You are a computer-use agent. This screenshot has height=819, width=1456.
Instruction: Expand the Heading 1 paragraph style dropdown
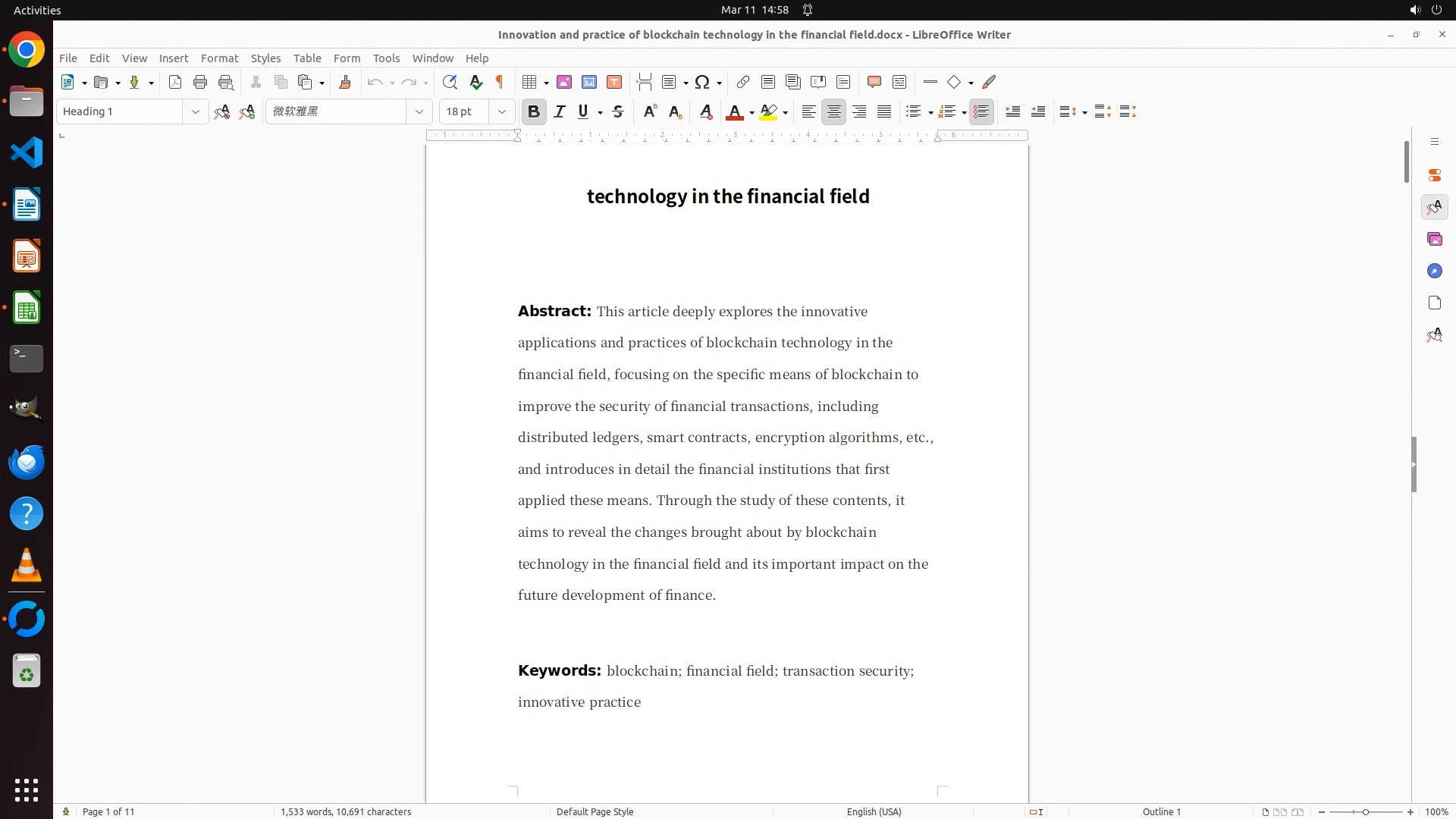tap(195, 111)
